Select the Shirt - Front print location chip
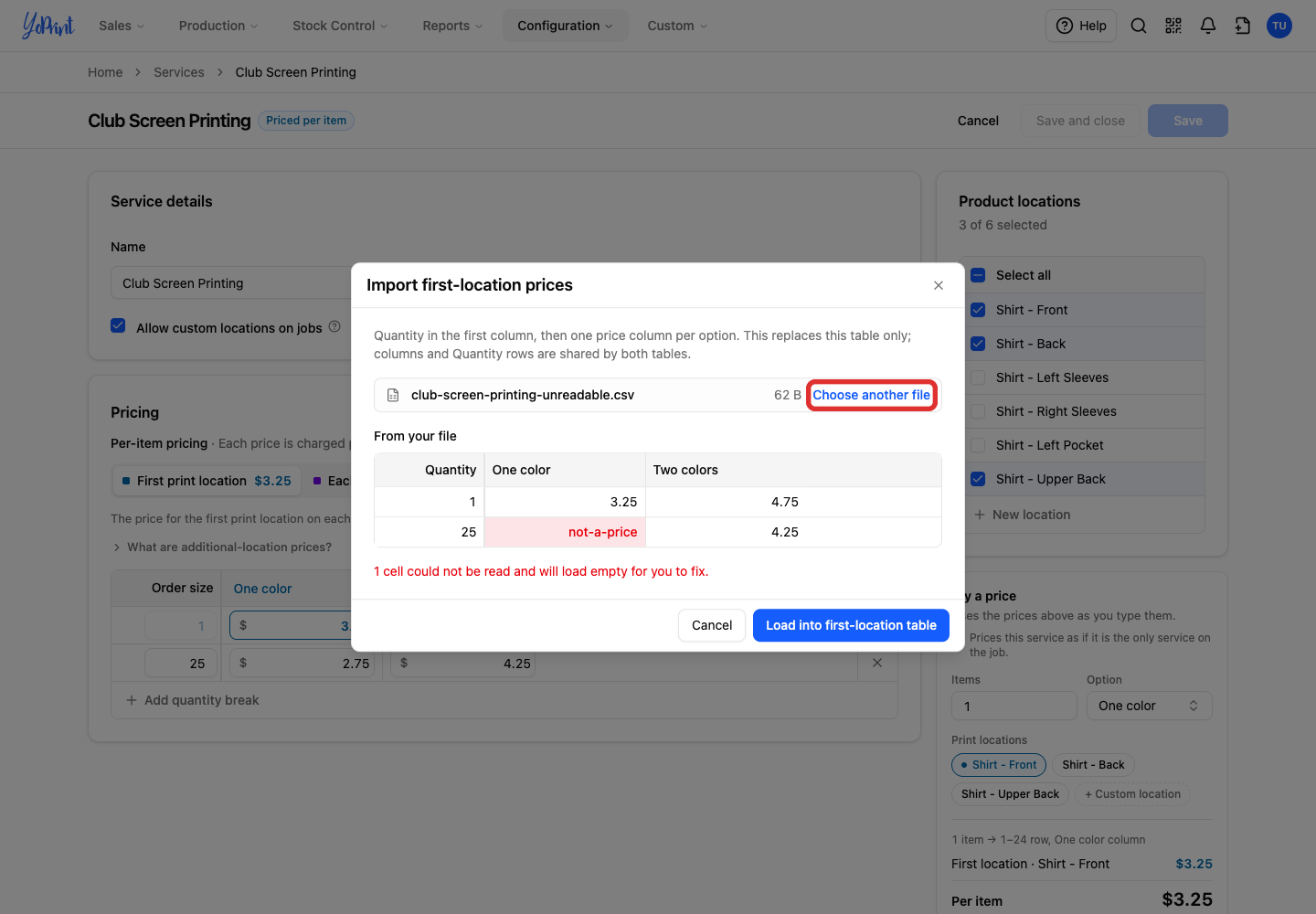Viewport: 1316px width, 914px height. tap(999, 765)
